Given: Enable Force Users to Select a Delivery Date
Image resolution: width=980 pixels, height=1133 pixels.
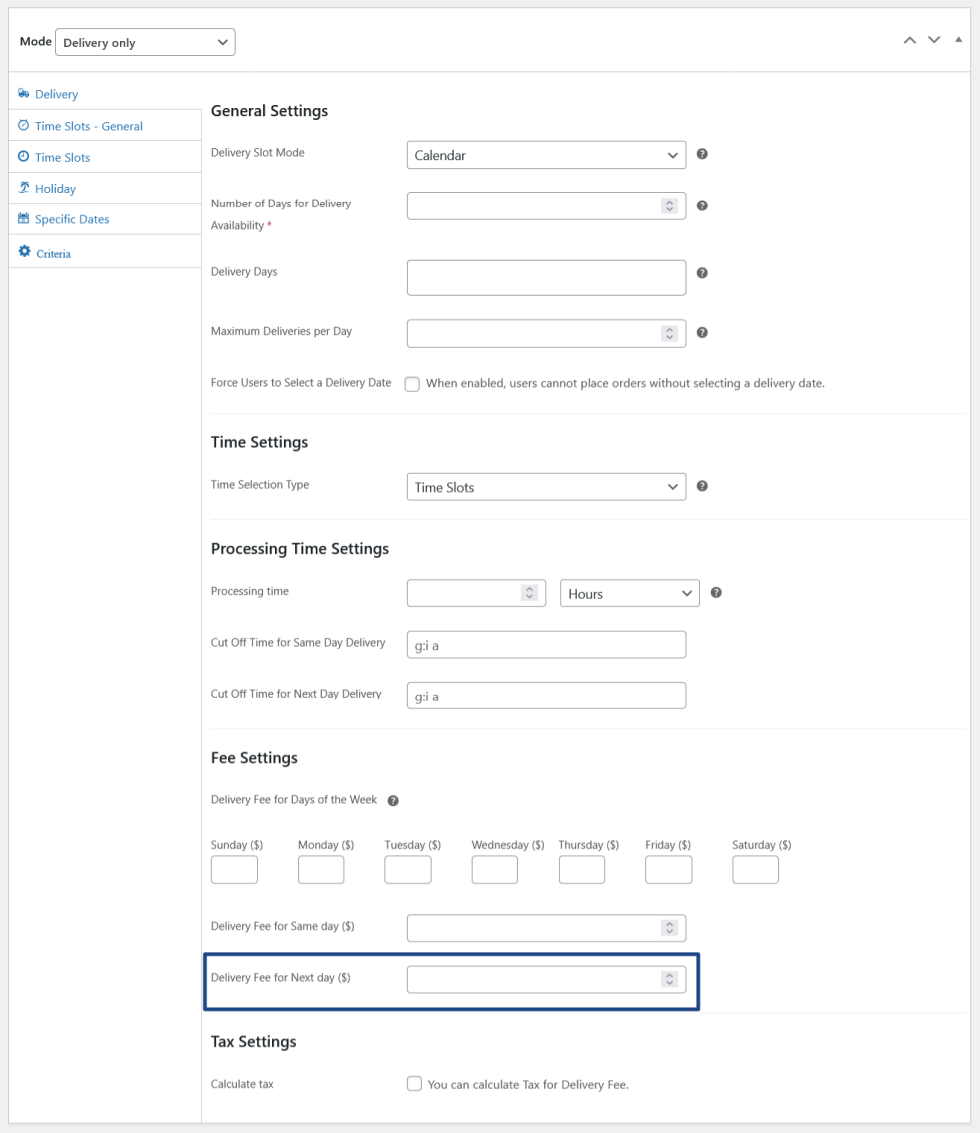Looking at the screenshot, I should click(x=413, y=384).
